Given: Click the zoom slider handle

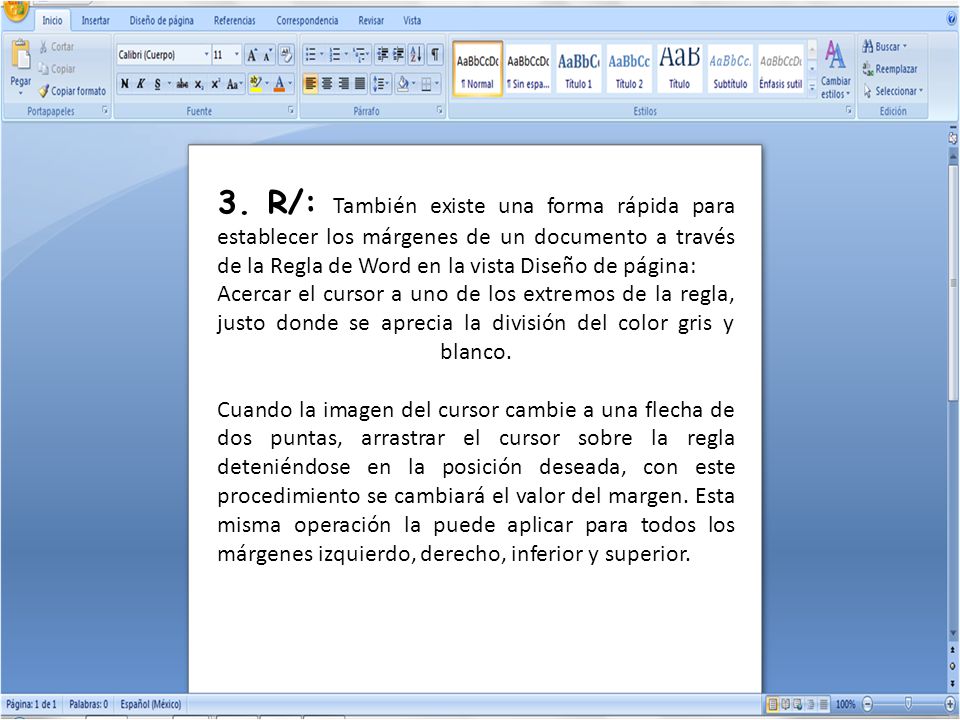Looking at the screenshot, I should pyautogui.click(x=909, y=705).
